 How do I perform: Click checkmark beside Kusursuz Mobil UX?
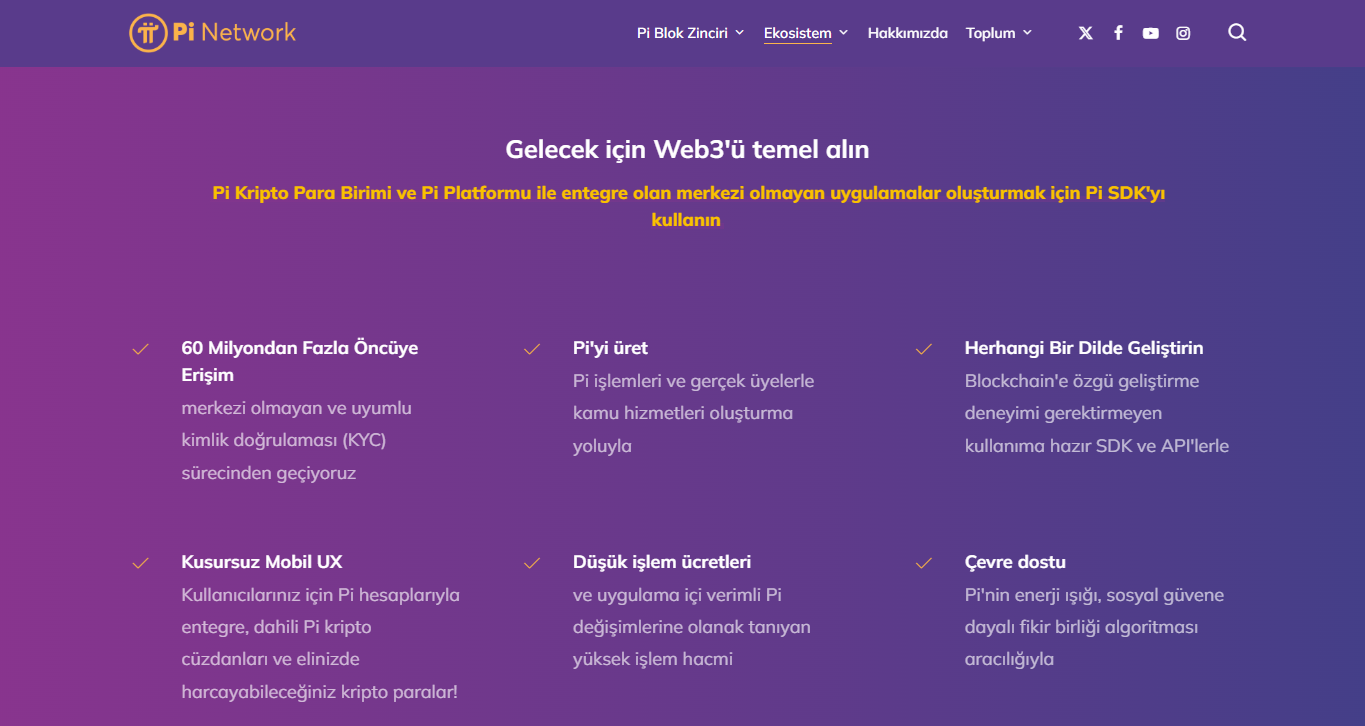(141, 563)
